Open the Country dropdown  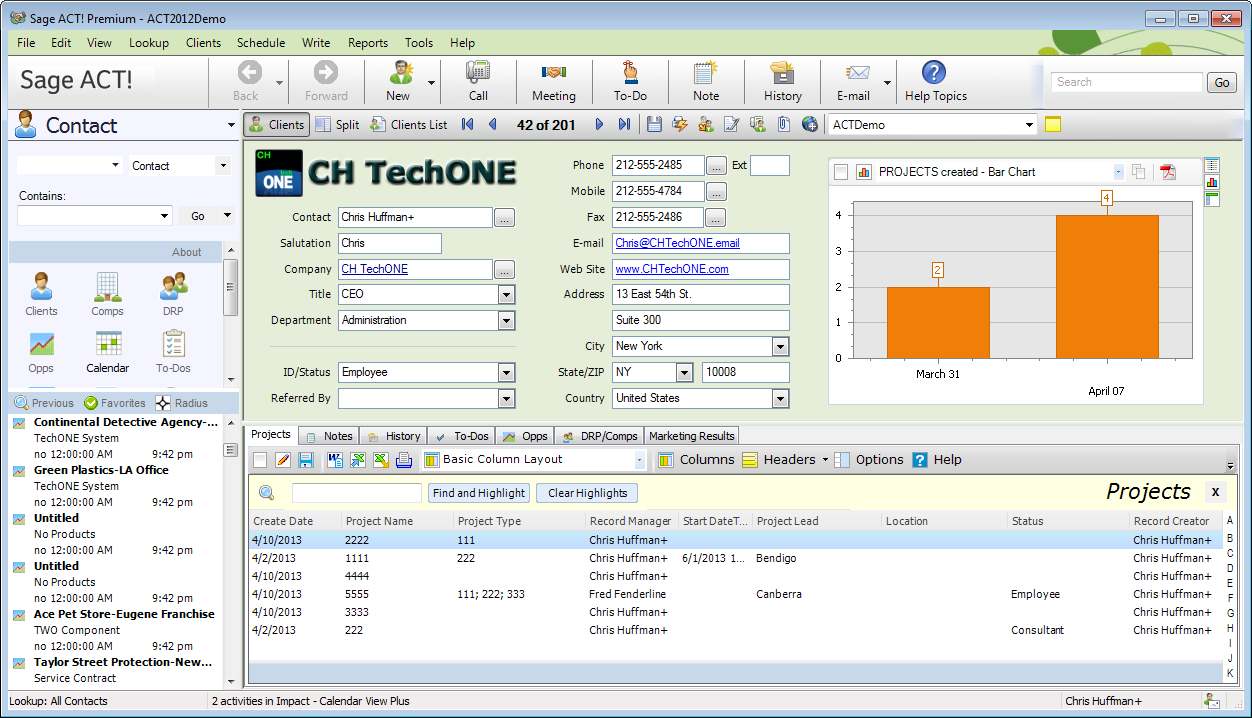tap(781, 399)
